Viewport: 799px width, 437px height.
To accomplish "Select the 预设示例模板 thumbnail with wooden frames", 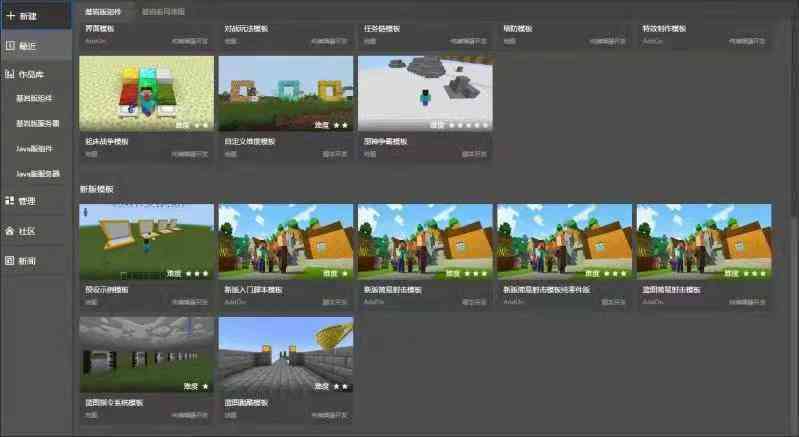I will [x=147, y=242].
